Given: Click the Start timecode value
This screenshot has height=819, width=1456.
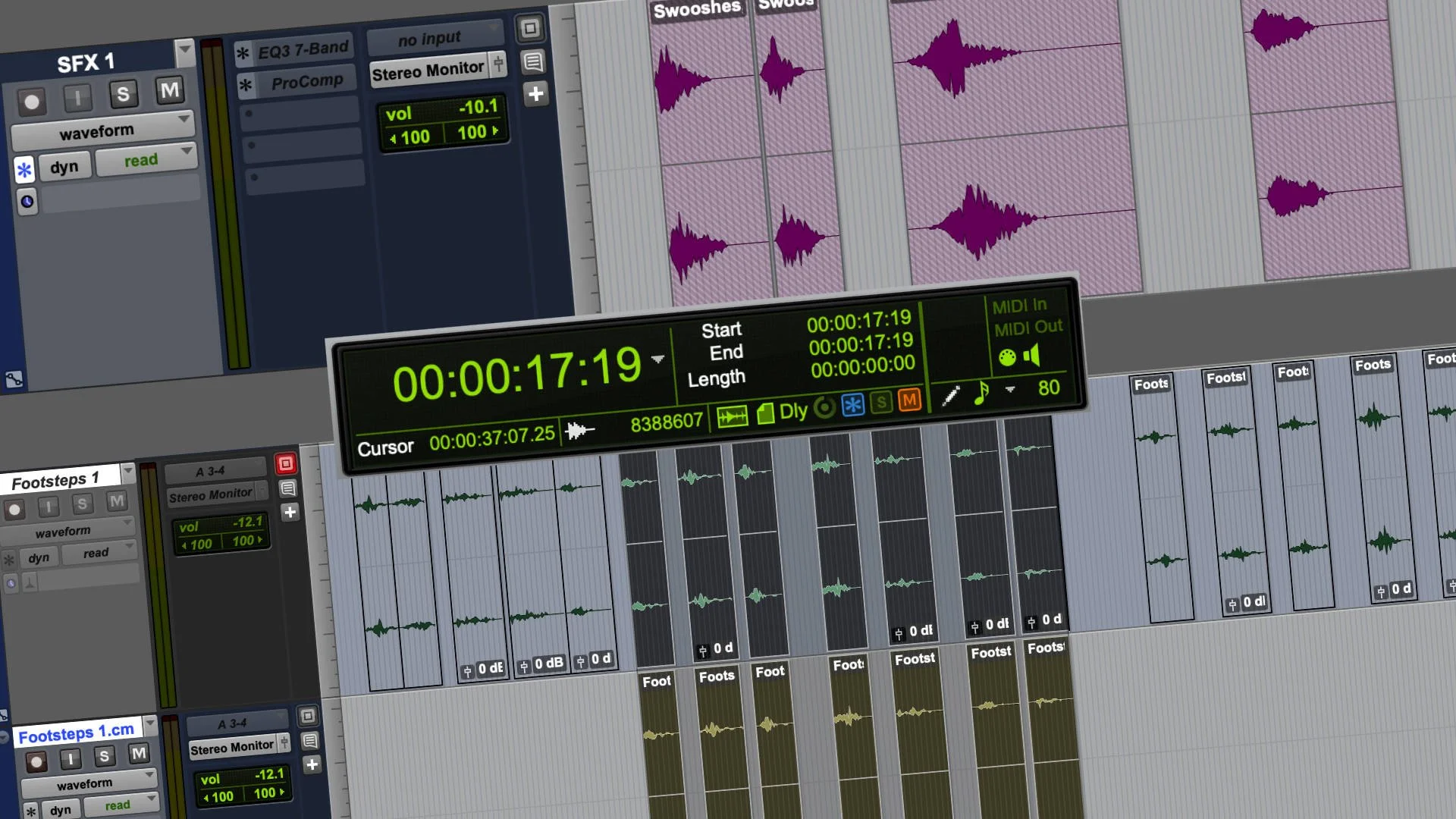Looking at the screenshot, I should click(x=859, y=322).
